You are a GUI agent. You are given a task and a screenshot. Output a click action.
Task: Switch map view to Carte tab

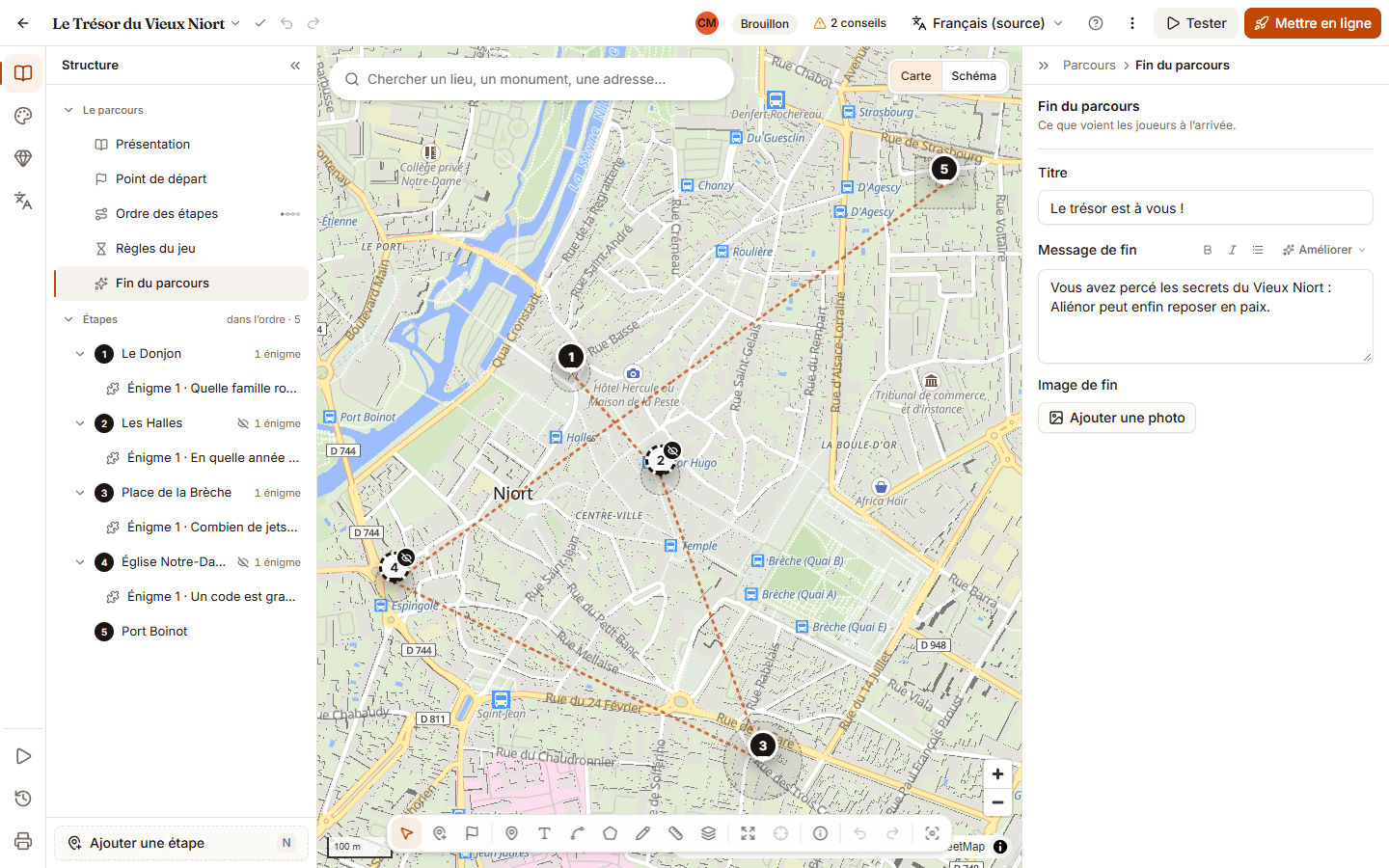pyautogui.click(x=916, y=76)
